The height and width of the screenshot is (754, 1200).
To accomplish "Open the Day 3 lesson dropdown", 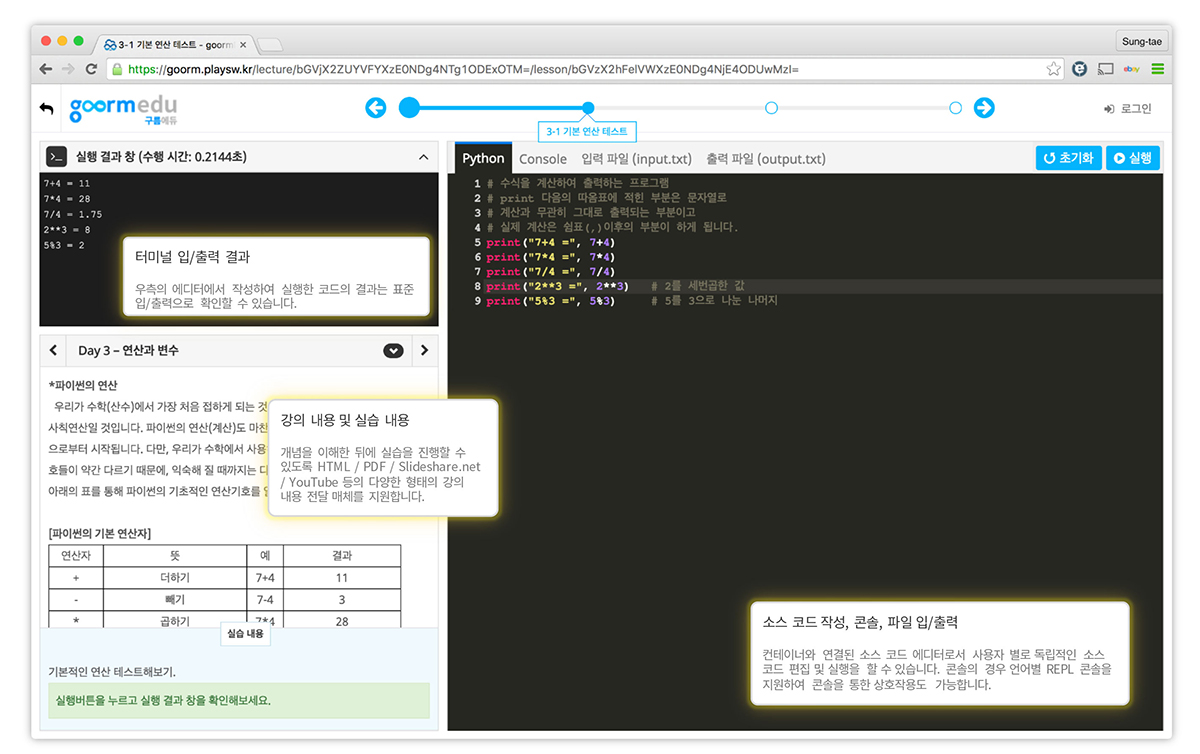I will (393, 351).
